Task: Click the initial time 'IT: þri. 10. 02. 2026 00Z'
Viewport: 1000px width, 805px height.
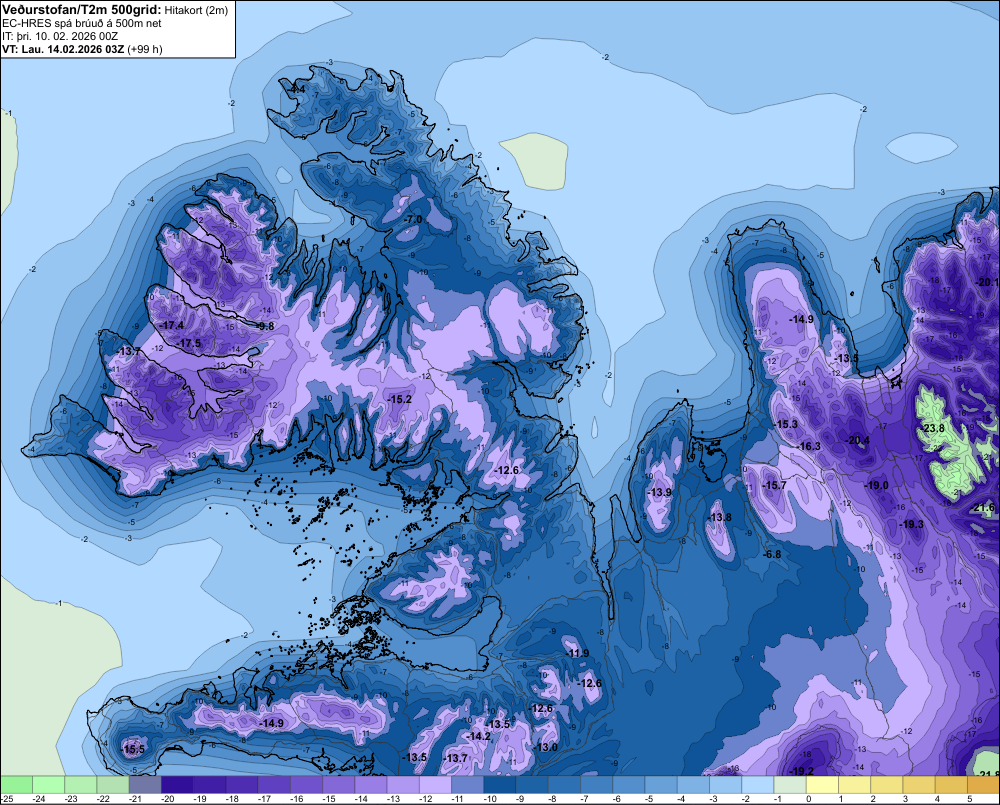Action: click(x=60, y=36)
